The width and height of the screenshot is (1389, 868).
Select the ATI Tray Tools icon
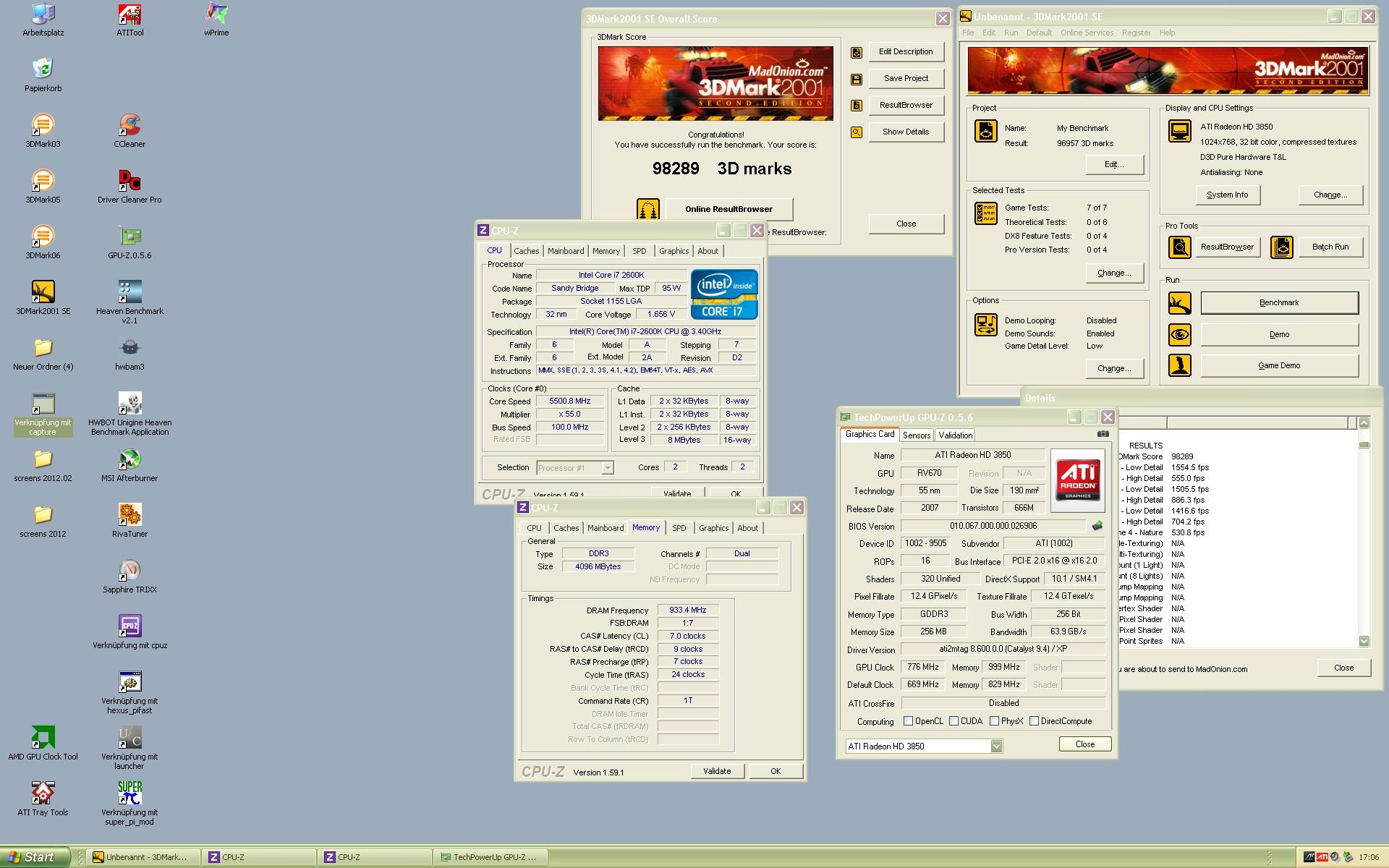(x=43, y=799)
